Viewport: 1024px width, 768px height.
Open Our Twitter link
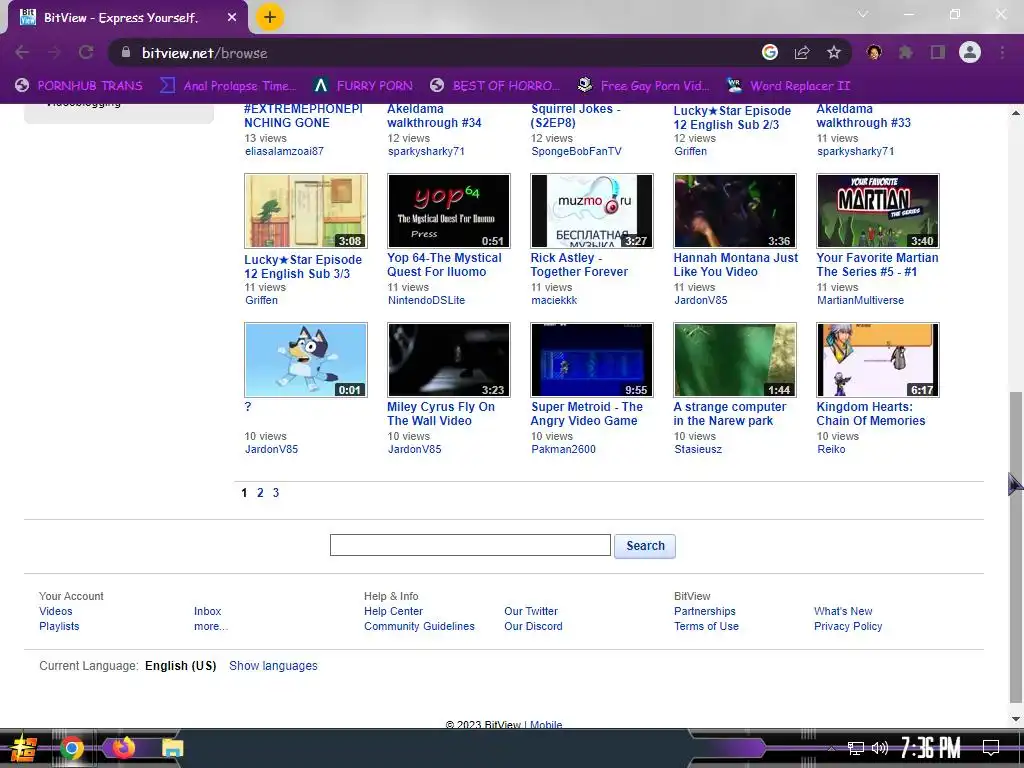pyautogui.click(x=531, y=611)
